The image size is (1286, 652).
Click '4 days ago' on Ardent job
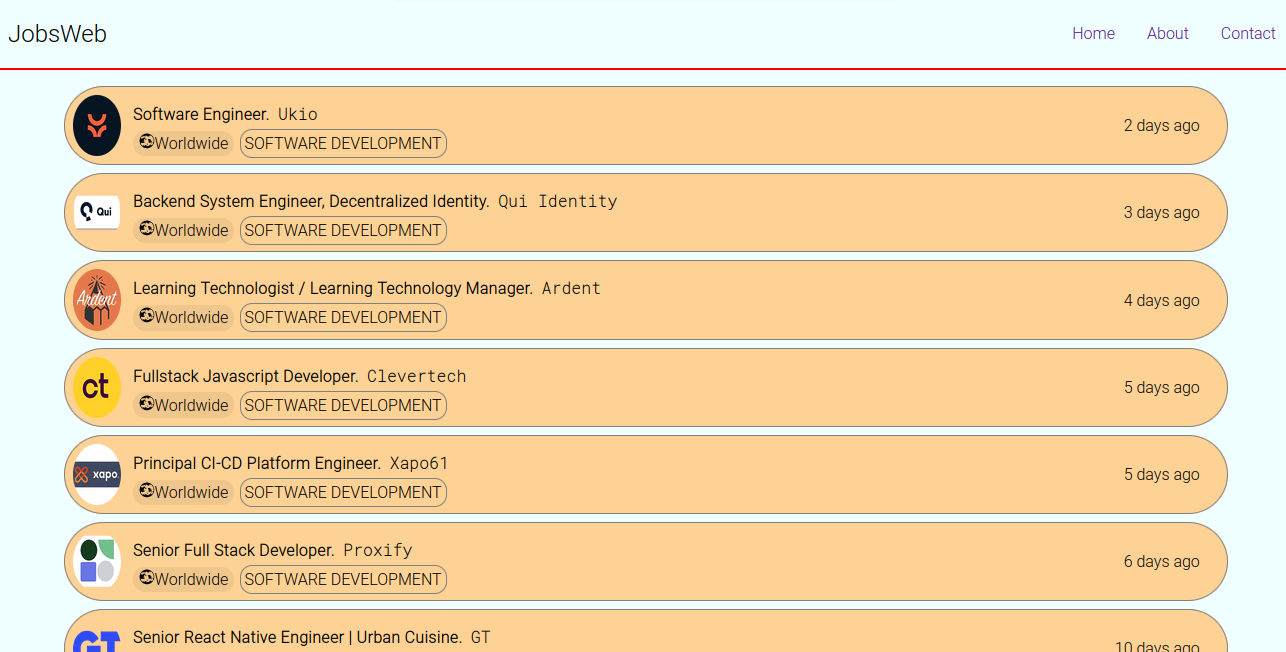(x=1161, y=300)
